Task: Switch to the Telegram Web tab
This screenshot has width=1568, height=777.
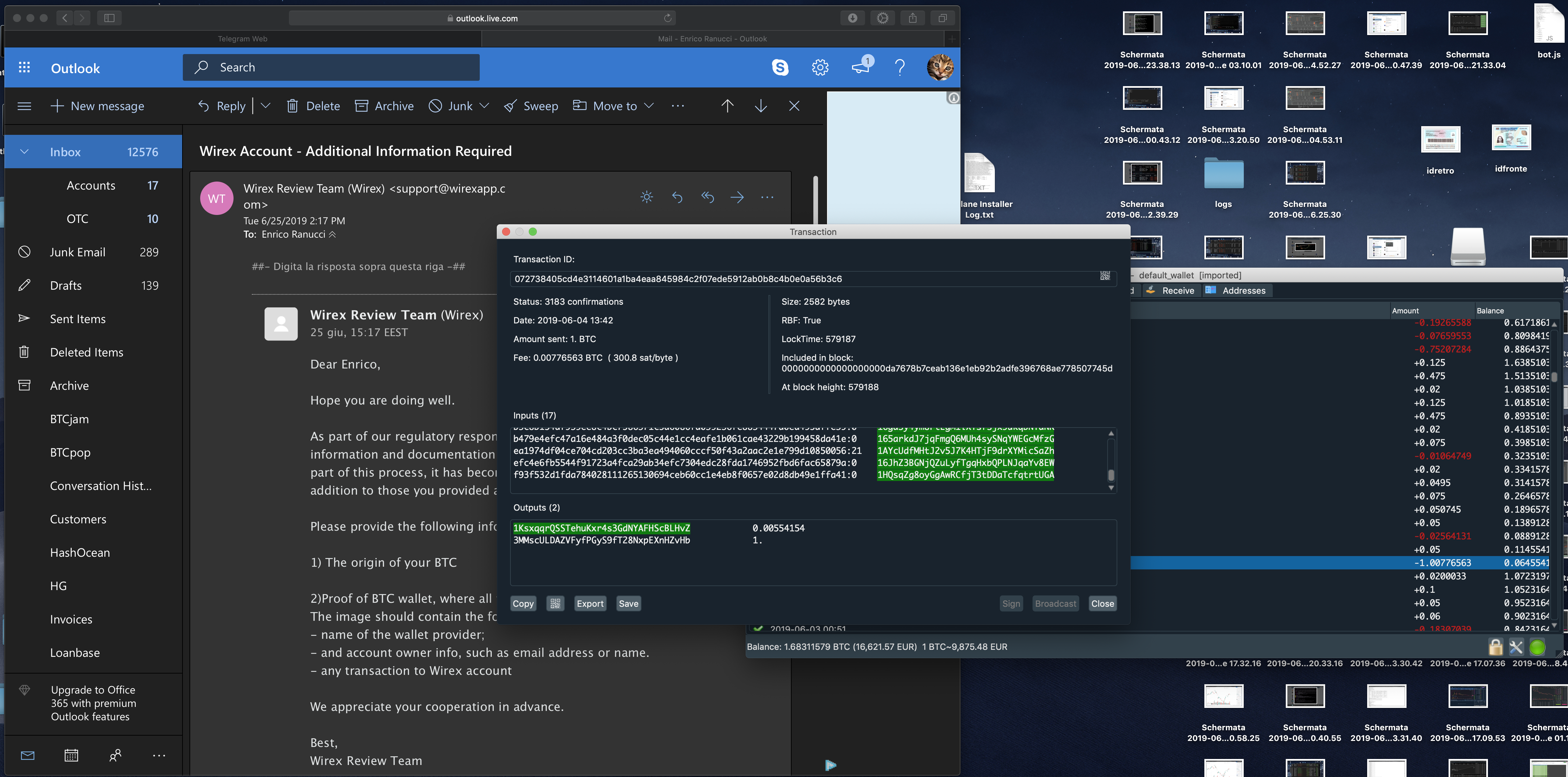Action: pyautogui.click(x=243, y=39)
